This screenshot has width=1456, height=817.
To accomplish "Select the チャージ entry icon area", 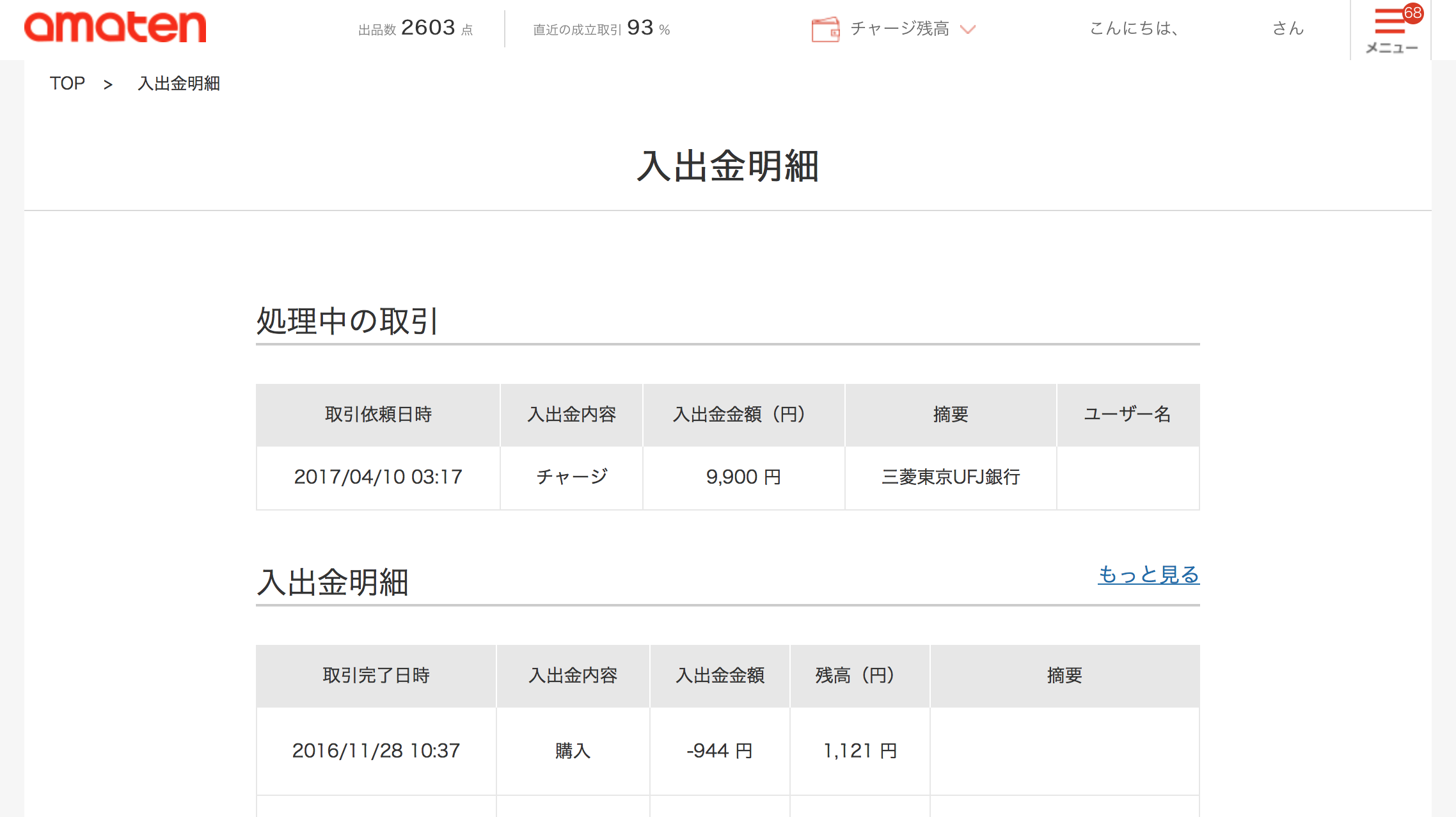I will pos(571,477).
